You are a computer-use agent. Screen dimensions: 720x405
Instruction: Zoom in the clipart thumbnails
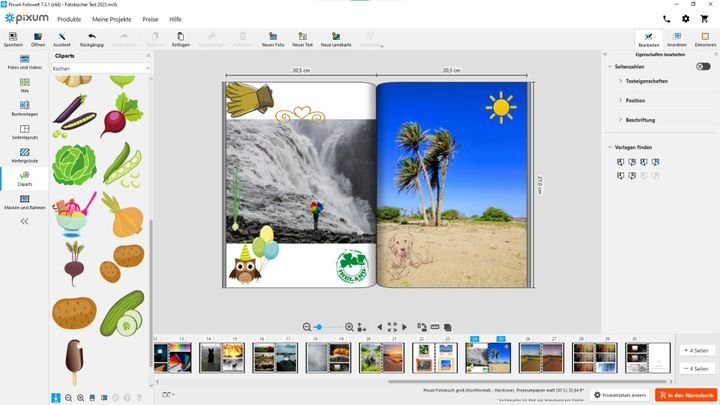tap(80, 398)
